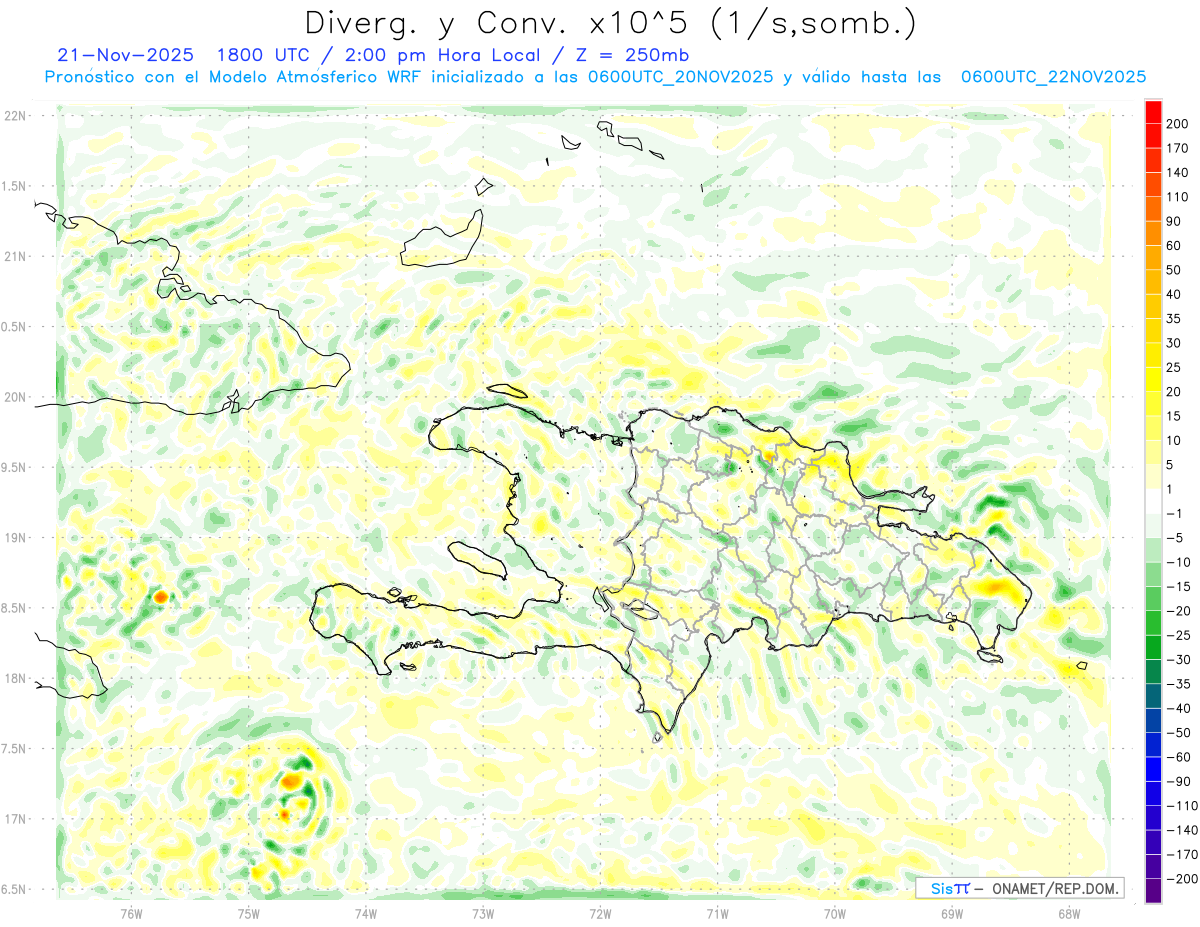Click the "-170" color scale label
The width and height of the screenshot is (1200, 927).
(x=1181, y=854)
